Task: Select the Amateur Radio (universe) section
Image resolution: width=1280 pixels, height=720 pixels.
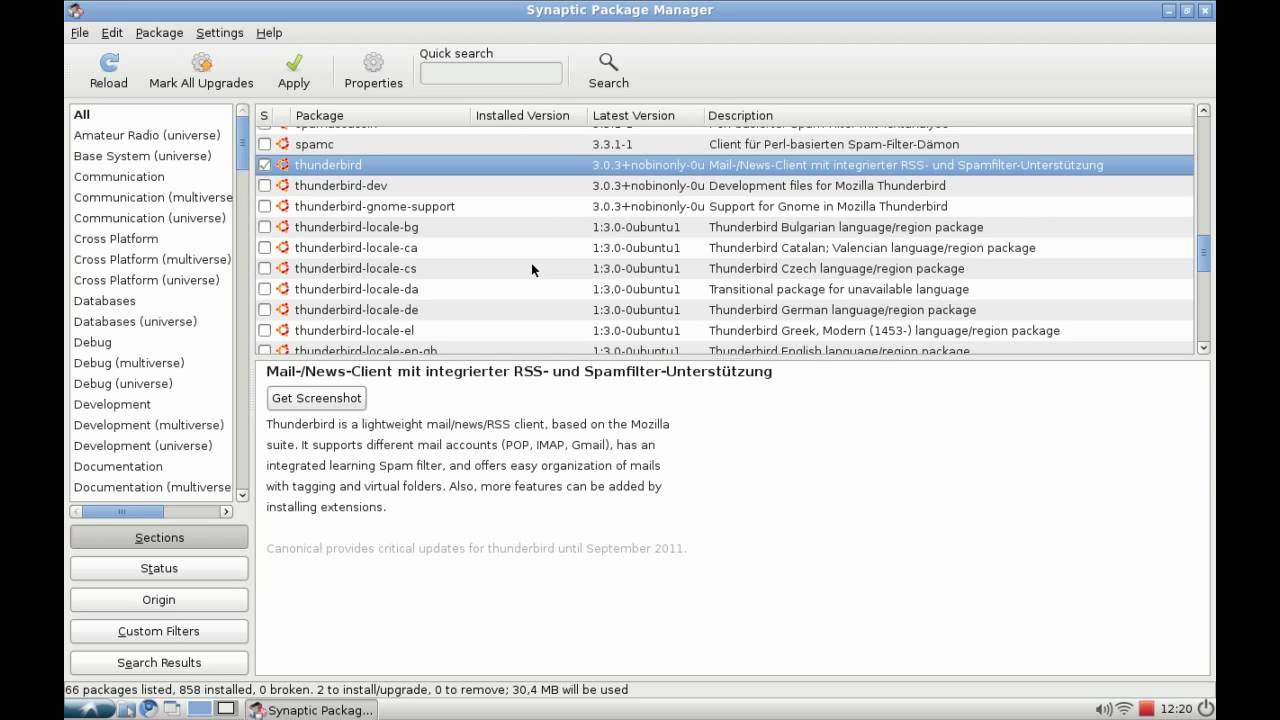Action: (147, 135)
